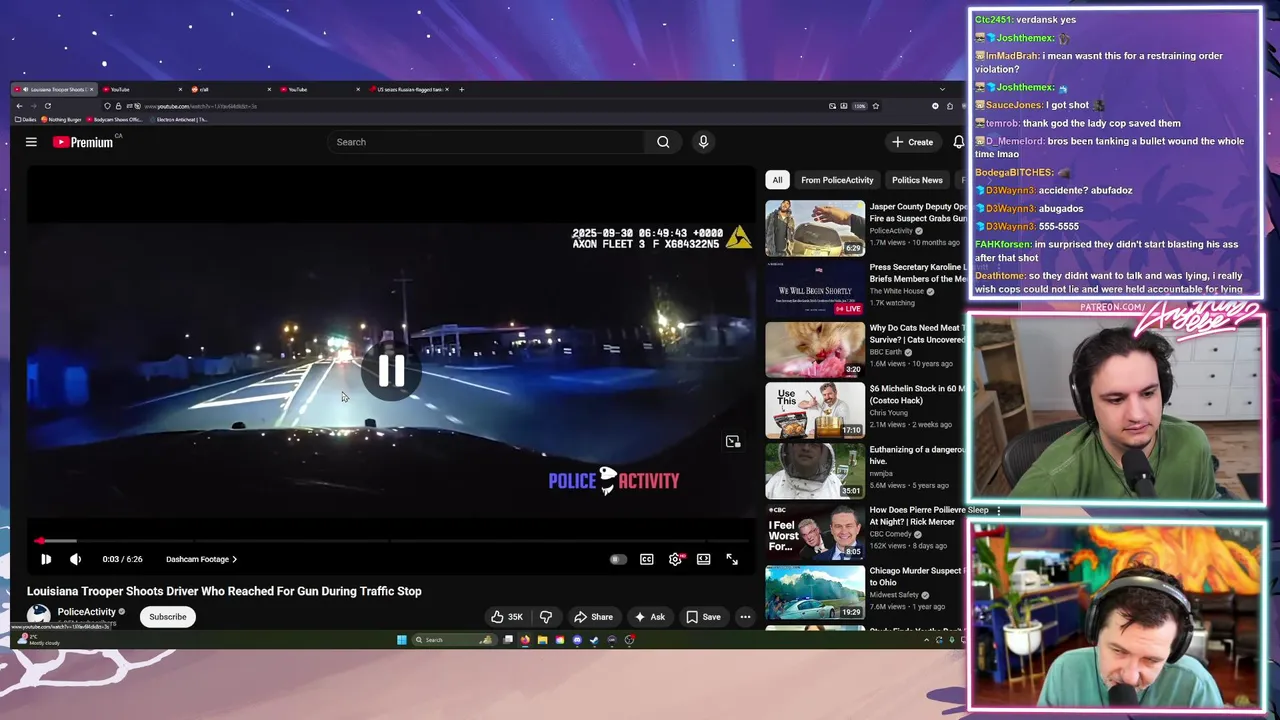Select the All filter chip

click(777, 180)
